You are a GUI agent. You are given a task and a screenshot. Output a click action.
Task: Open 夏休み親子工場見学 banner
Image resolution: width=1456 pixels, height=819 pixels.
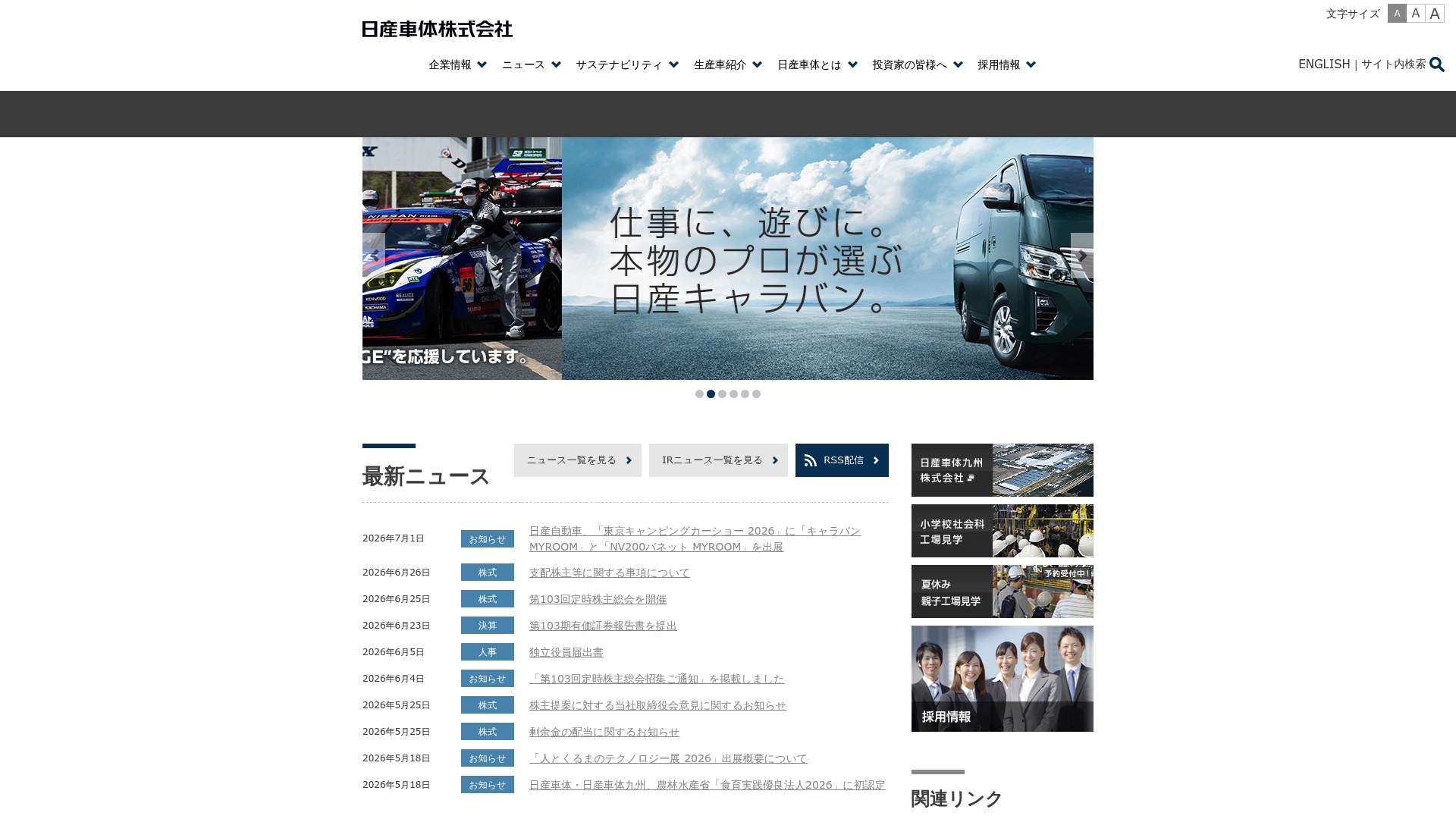click(x=1003, y=591)
